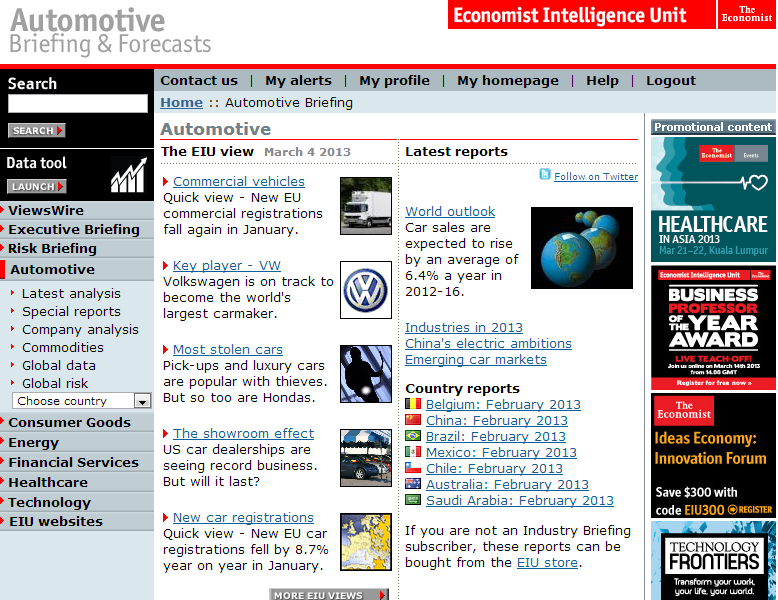Open Belgium: February 2013 report
The image size is (778, 600).
(503, 404)
